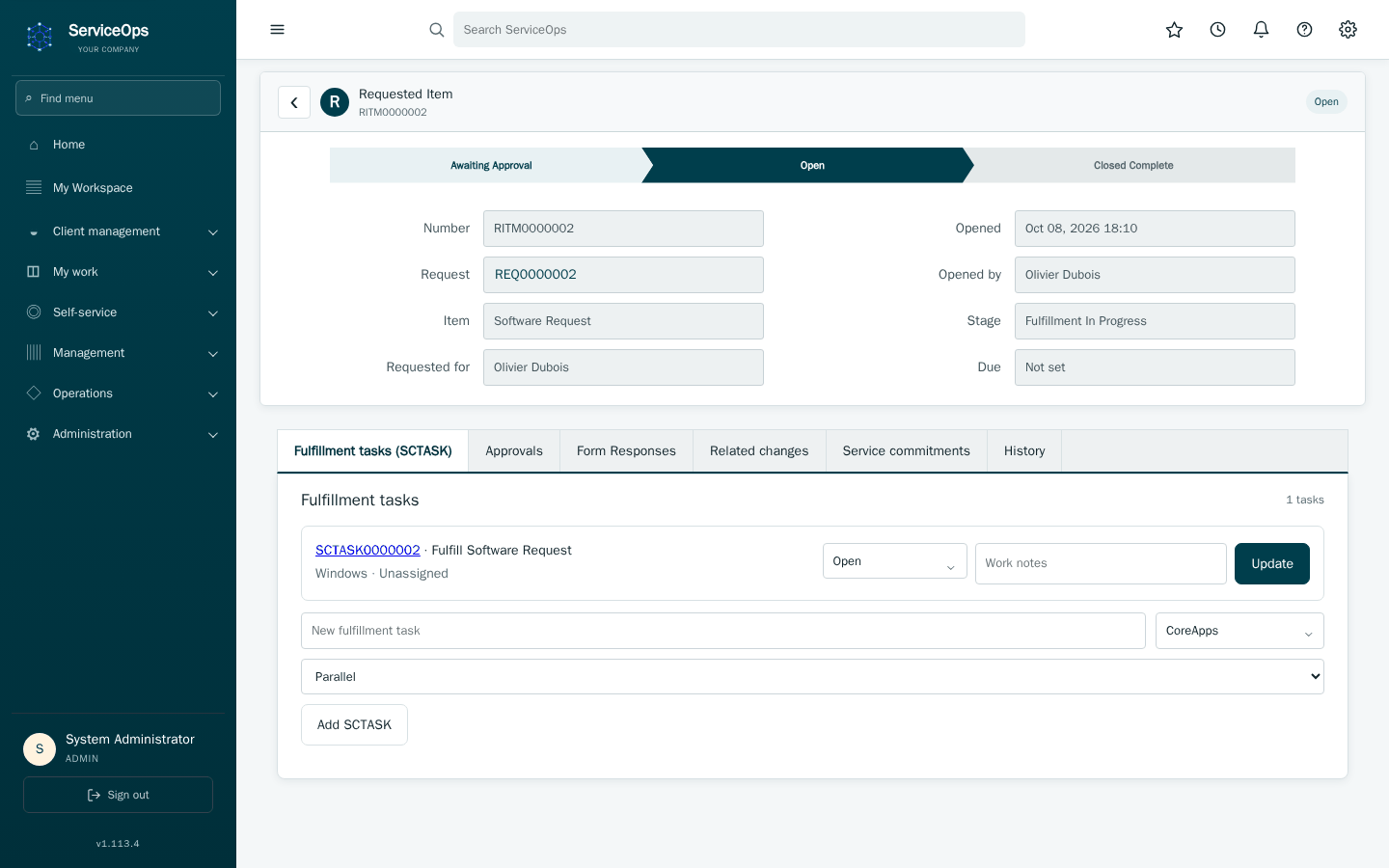Click the Administration gear icon
Viewport: 1389px width, 868px height.
point(34,434)
